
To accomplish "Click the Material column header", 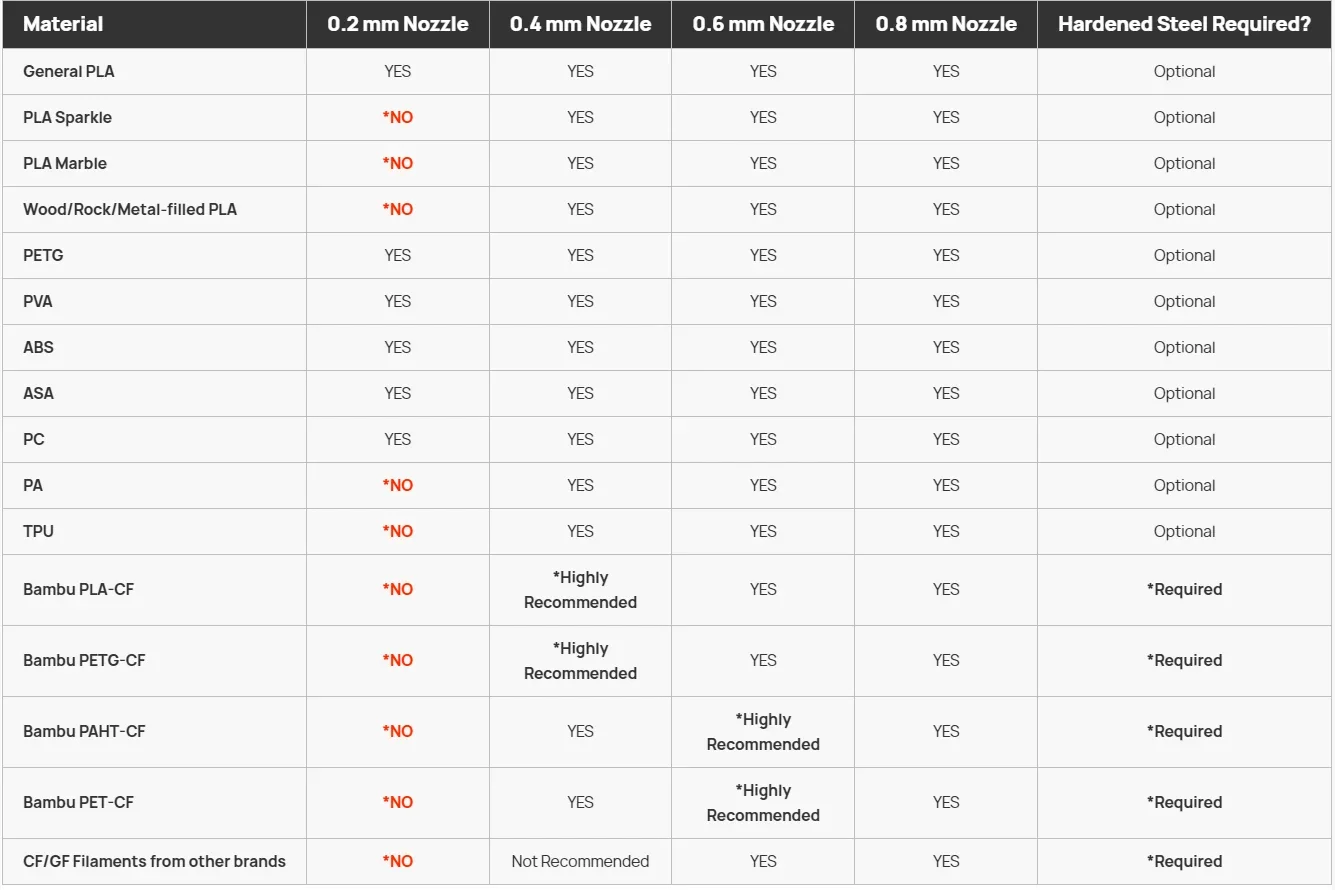I will [63, 24].
